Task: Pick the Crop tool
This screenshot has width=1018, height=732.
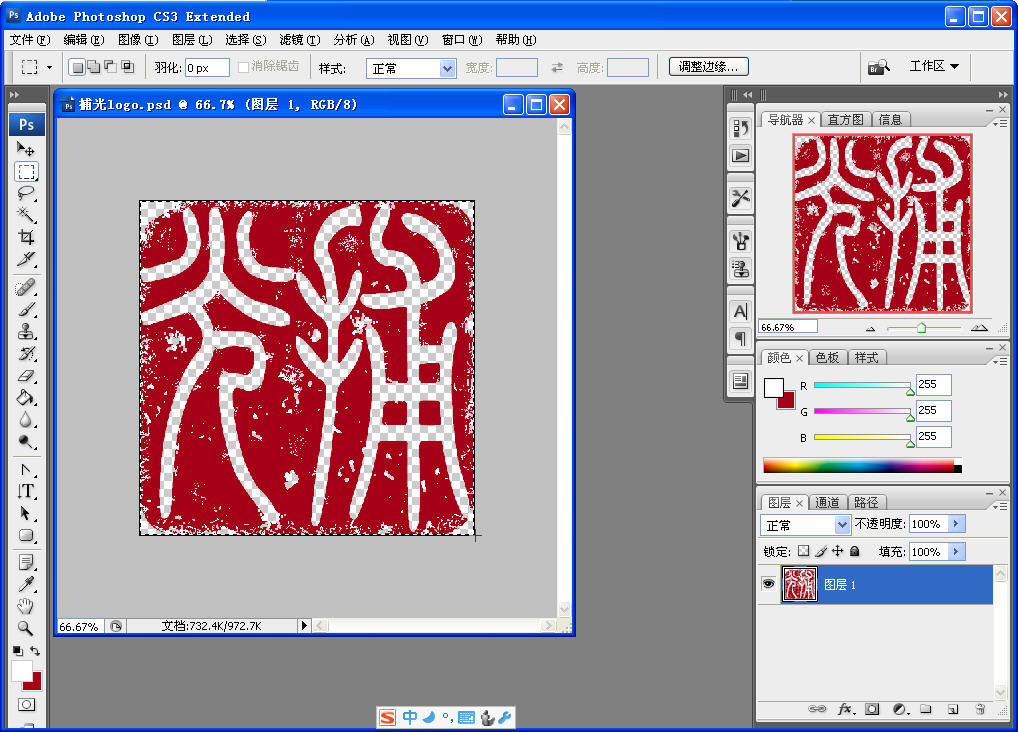Action: 26,238
